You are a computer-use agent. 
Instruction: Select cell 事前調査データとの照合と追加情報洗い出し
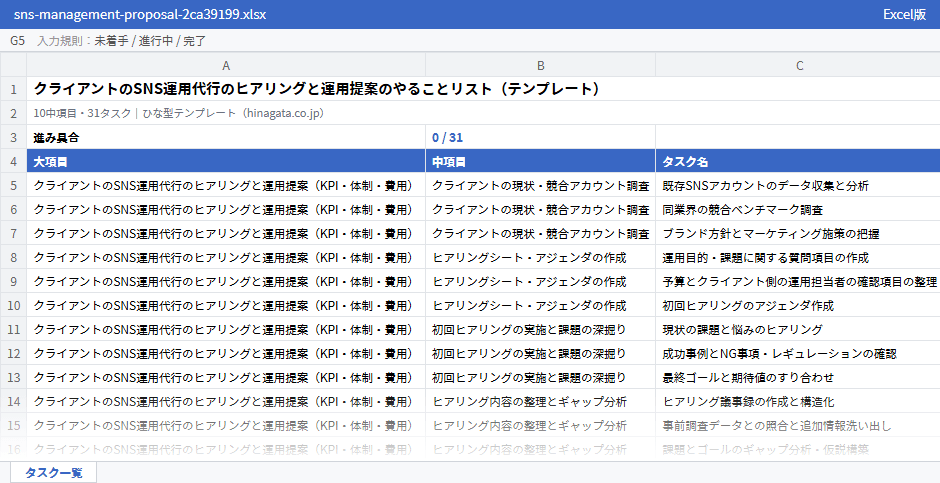click(798, 425)
